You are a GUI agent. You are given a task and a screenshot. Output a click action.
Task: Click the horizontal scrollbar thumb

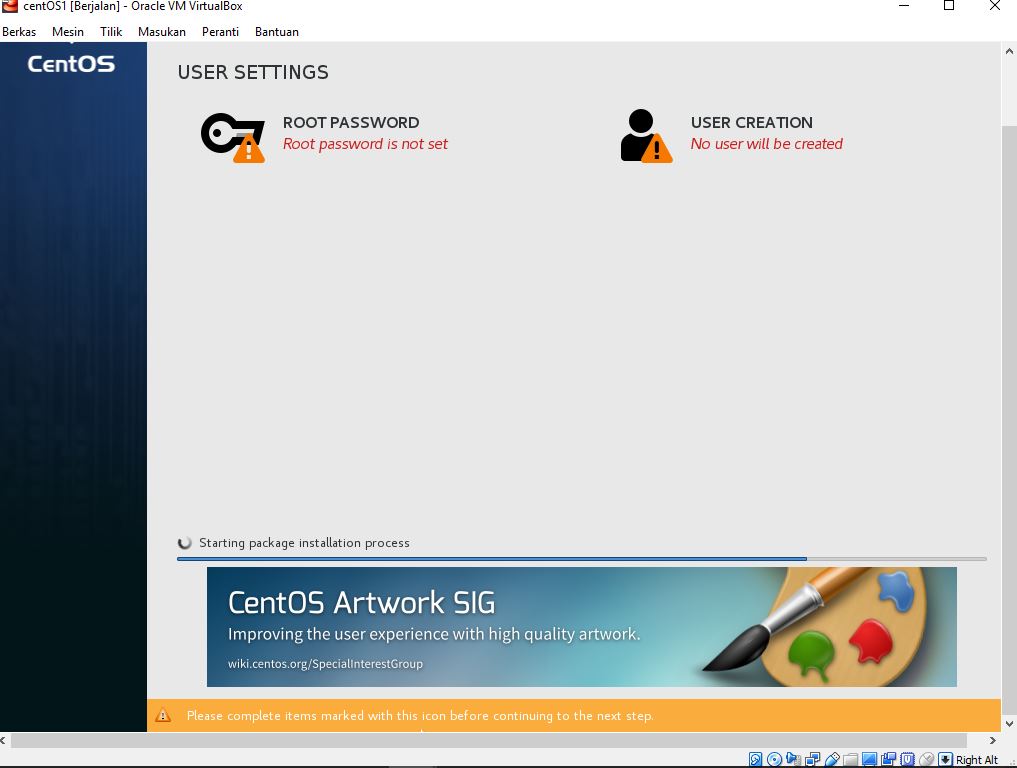(489, 740)
